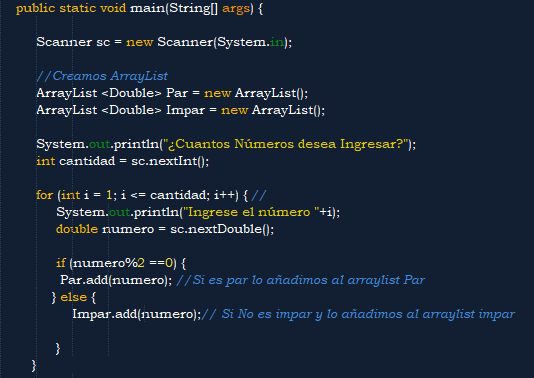The image size is (534, 378).
Task: Click the 'for (int i = 1; i <= cantidad' loop header
Action: (x=142, y=195)
